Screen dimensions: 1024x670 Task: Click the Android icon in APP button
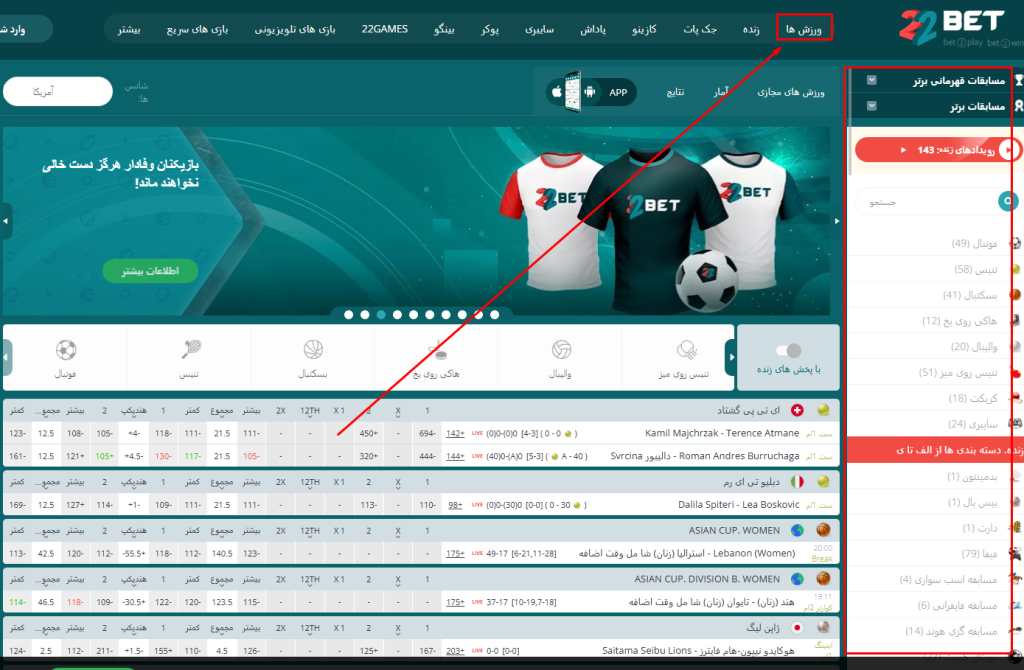(x=590, y=92)
